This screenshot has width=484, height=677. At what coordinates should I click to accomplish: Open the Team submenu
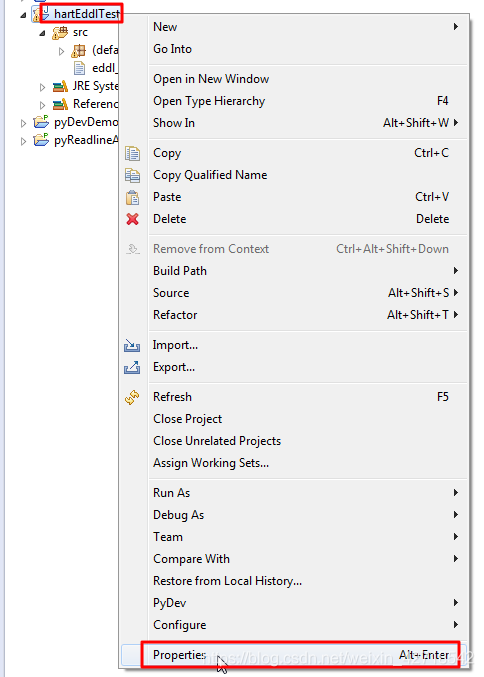tap(307, 537)
